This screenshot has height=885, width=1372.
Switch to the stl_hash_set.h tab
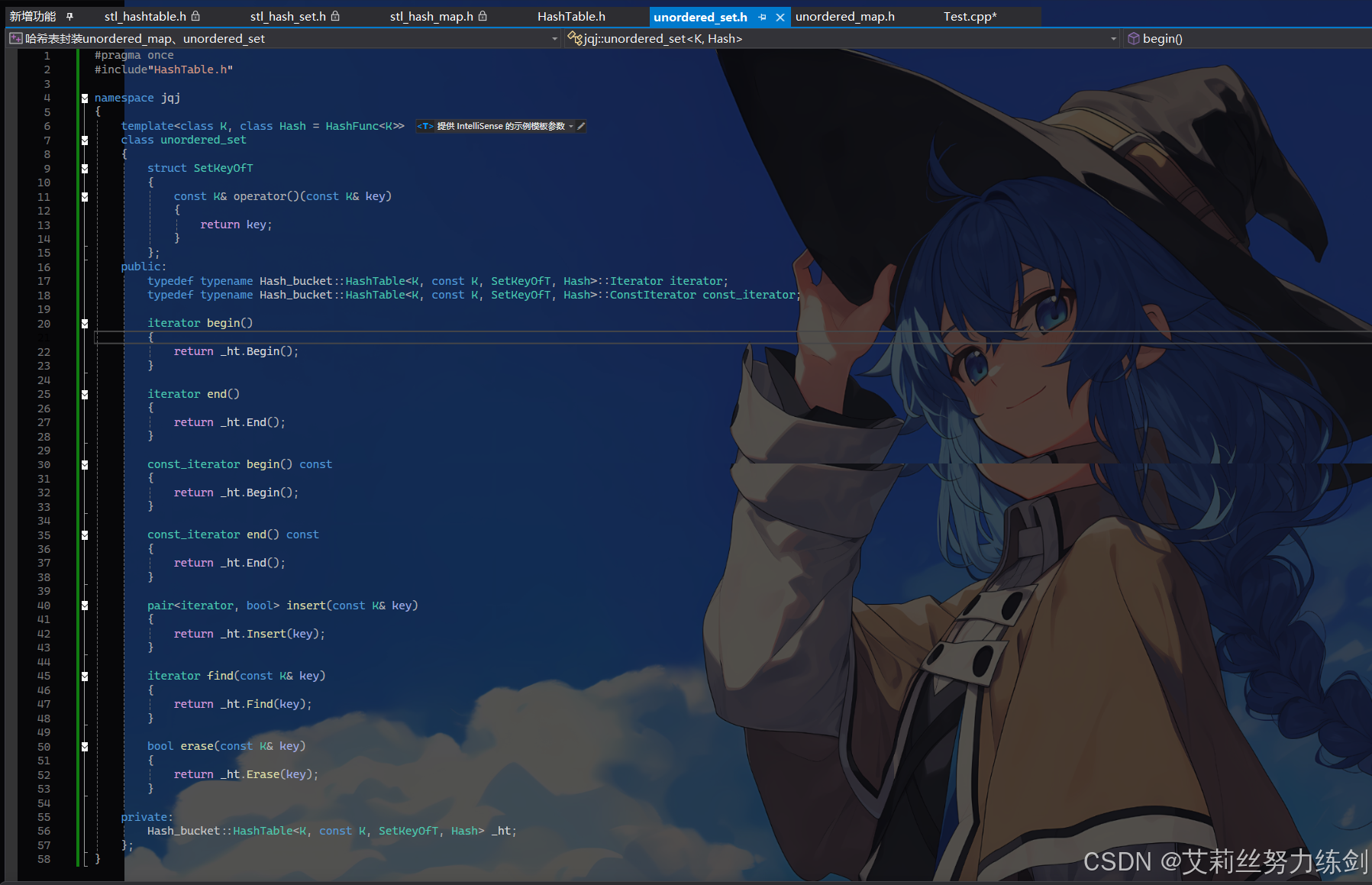click(x=288, y=16)
